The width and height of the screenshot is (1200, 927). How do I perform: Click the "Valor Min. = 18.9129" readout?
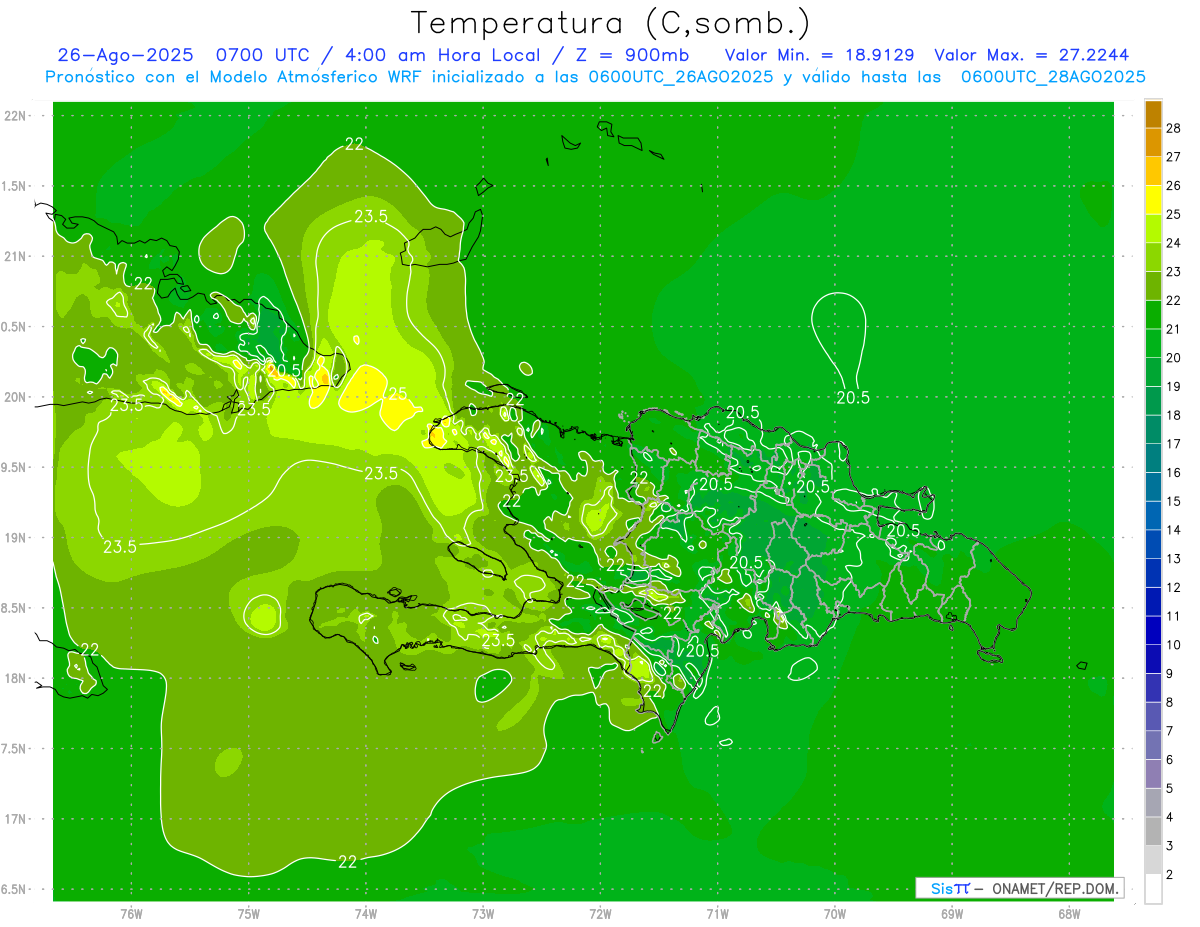coord(819,55)
